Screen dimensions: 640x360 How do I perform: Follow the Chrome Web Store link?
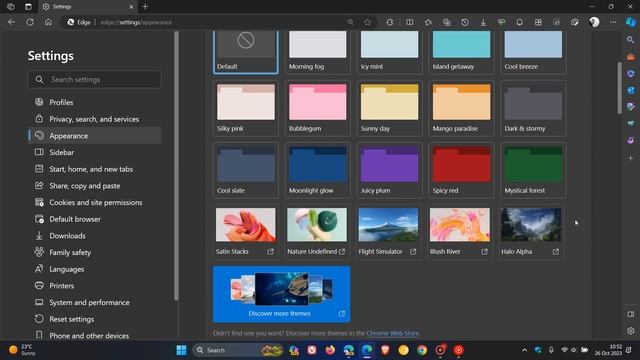click(393, 333)
